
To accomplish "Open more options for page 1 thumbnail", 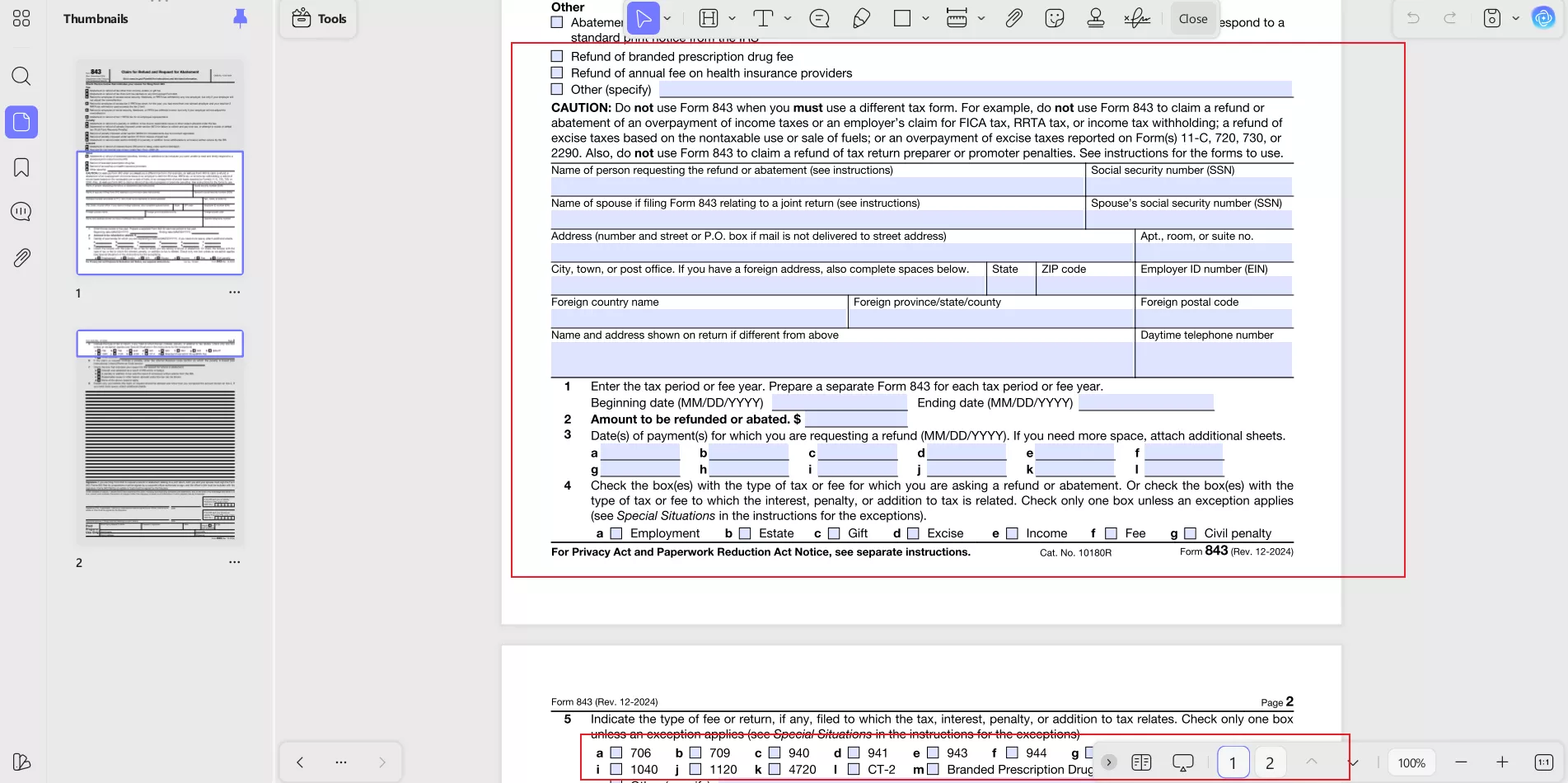I will pos(235,293).
